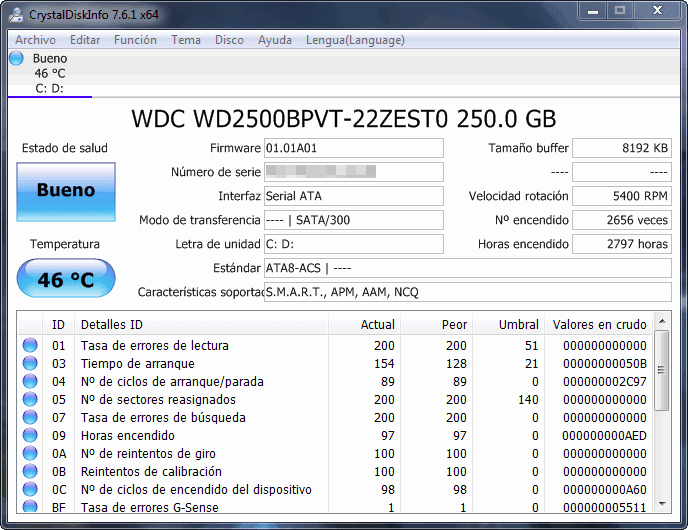Click status orb for attribute 07
This screenshot has width=688, height=530.
30,417
